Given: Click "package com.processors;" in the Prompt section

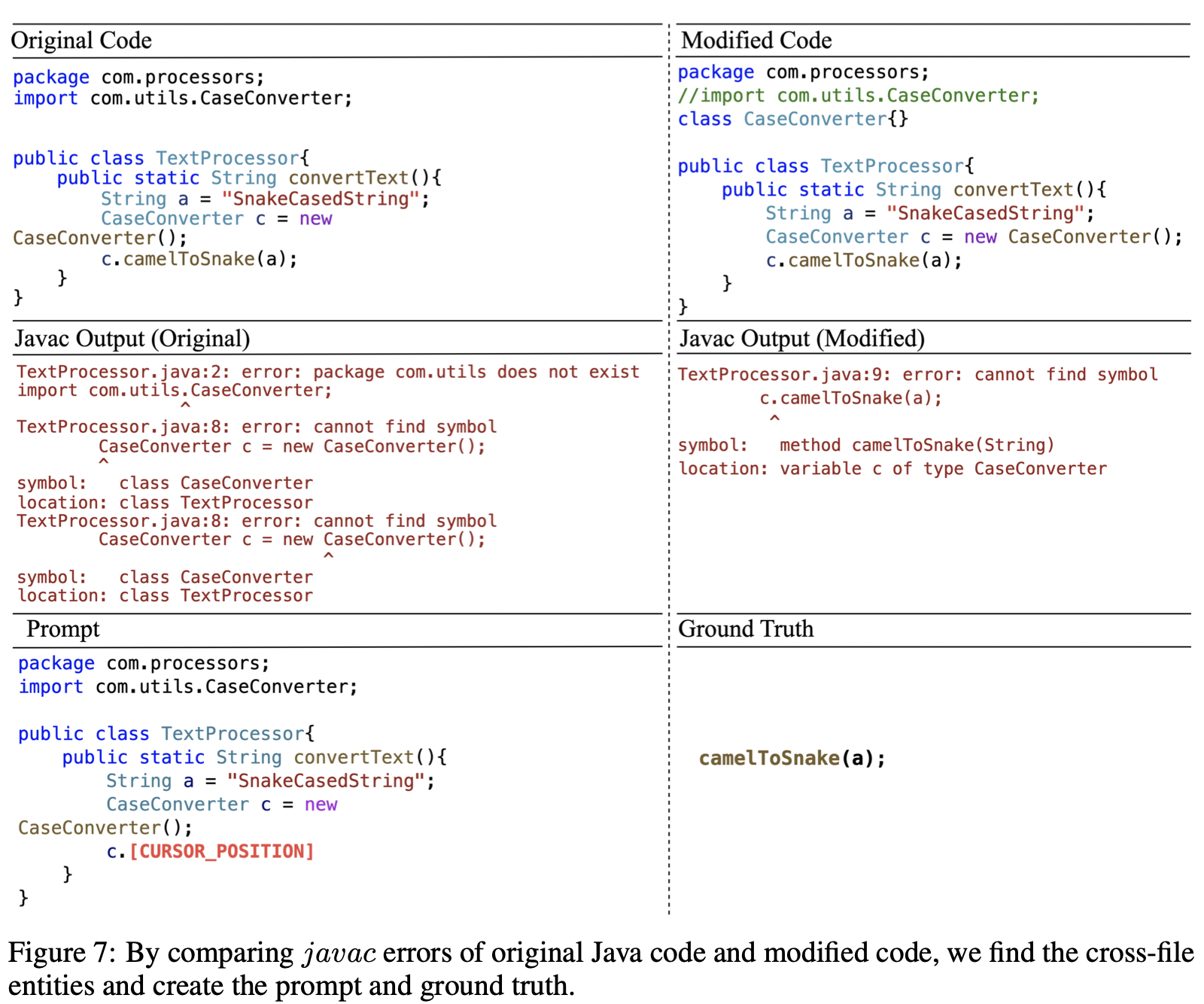Looking at the screenshot, I should coord(144,663).
